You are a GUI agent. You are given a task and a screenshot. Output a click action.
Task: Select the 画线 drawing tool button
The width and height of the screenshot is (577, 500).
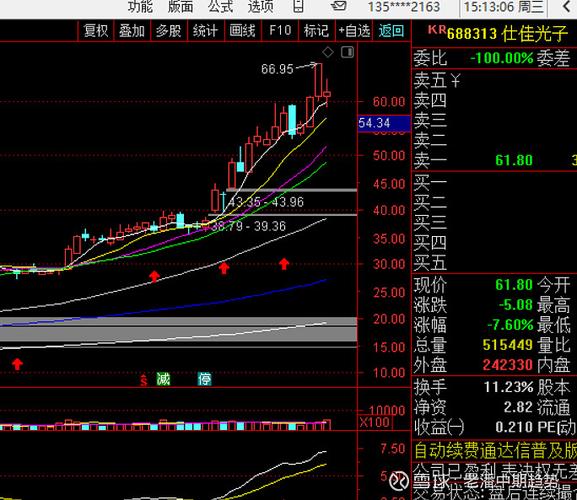[242, 31]
